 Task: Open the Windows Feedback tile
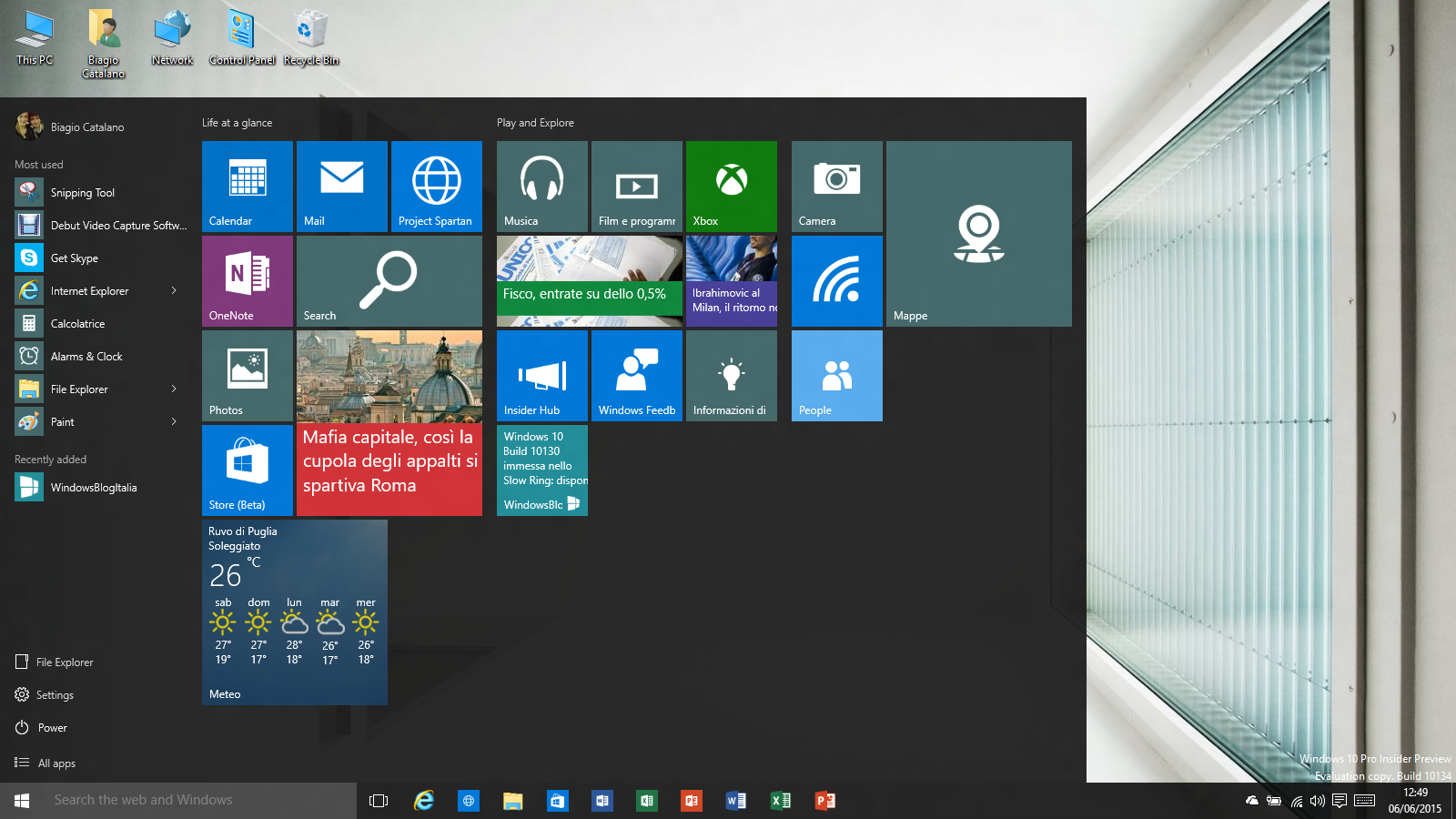(637, 376)
